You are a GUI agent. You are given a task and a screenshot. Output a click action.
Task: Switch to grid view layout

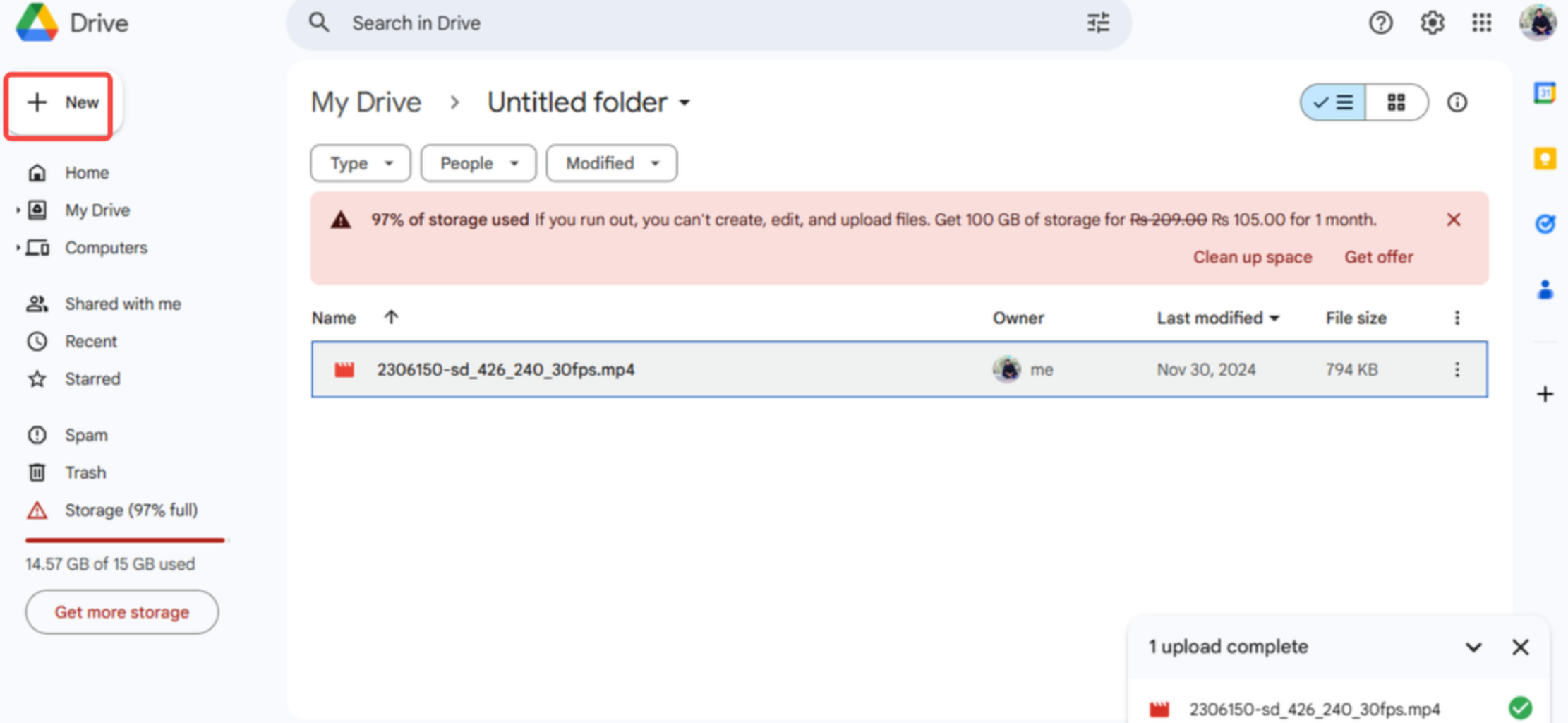coord(1395,102)
